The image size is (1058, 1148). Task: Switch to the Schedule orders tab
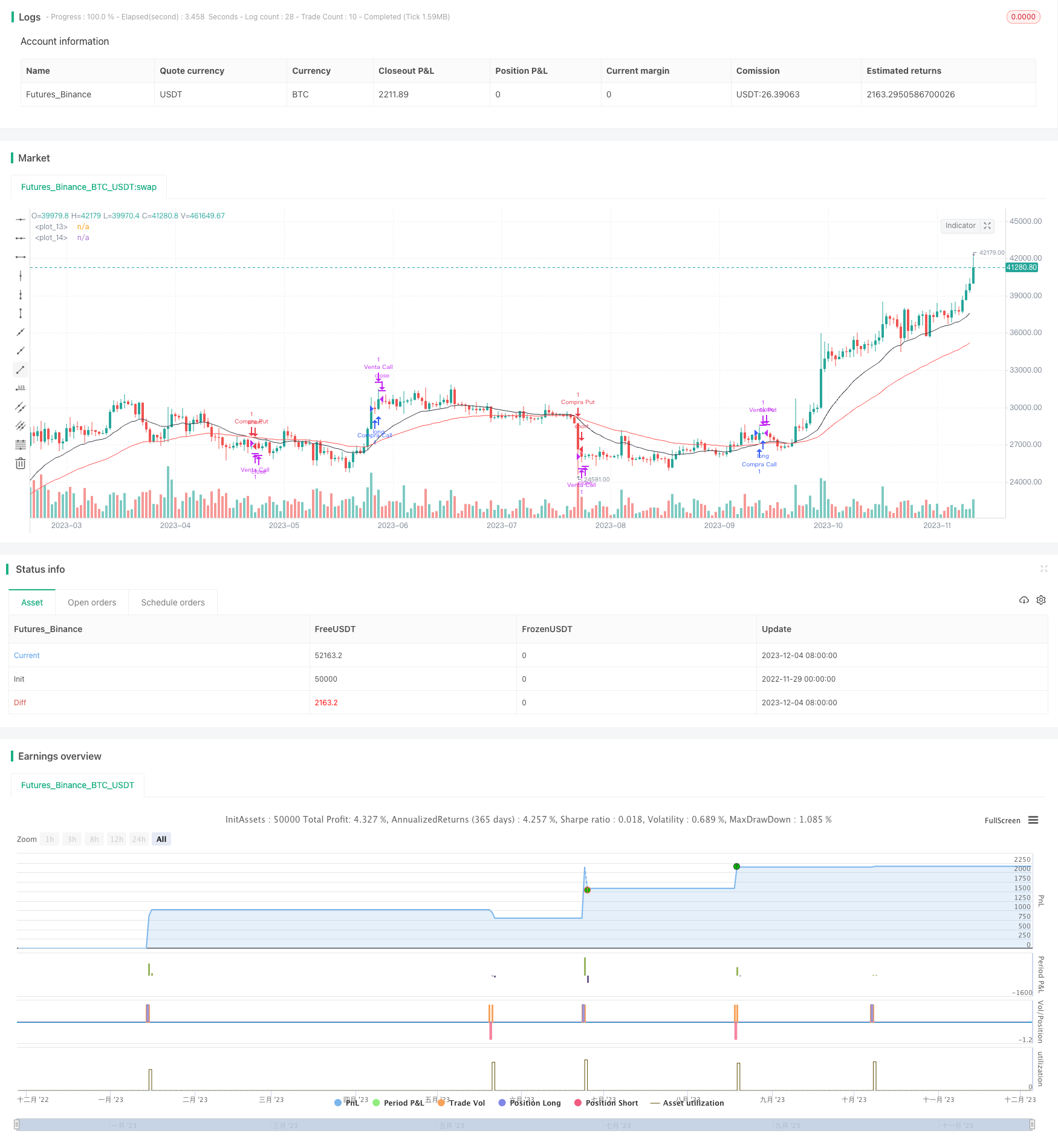173,602
